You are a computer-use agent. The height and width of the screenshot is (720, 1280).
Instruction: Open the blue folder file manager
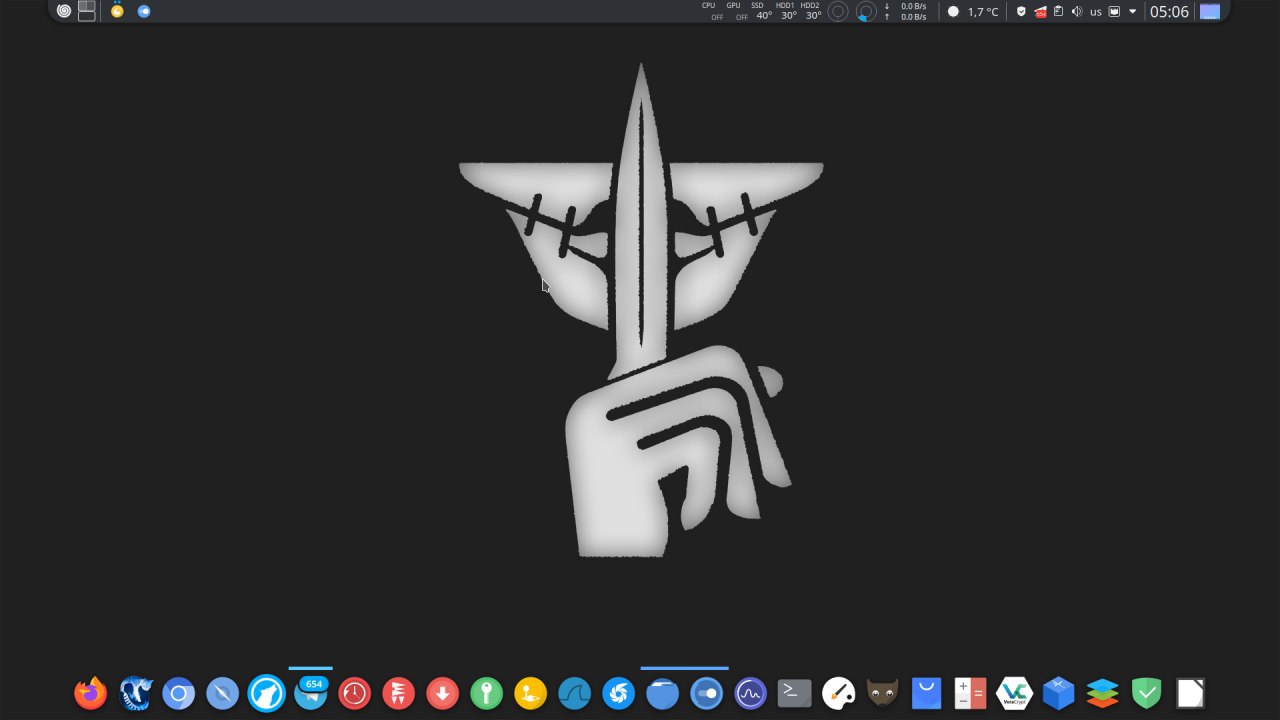(663, 693)
